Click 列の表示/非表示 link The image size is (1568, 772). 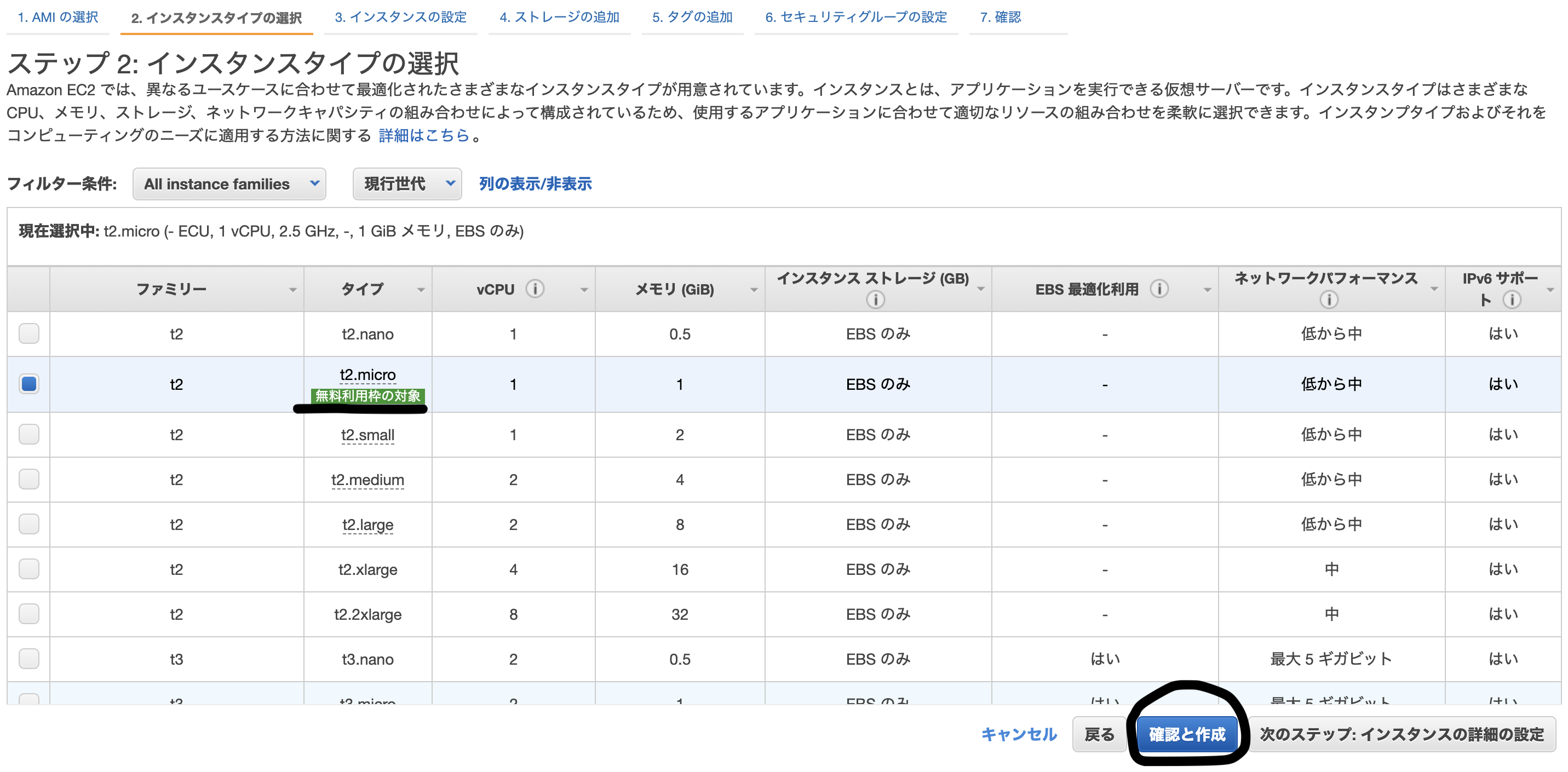[x=536, y=184]
